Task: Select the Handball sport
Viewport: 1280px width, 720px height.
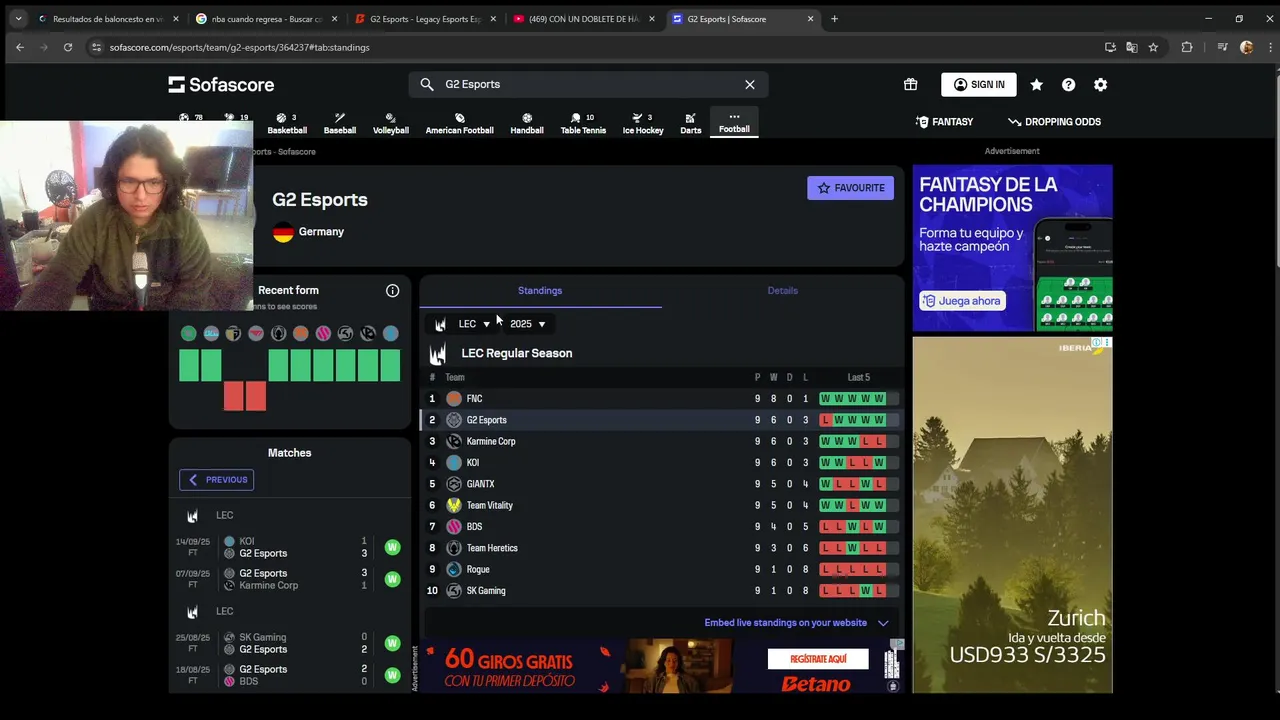Action: coord(527,123)
